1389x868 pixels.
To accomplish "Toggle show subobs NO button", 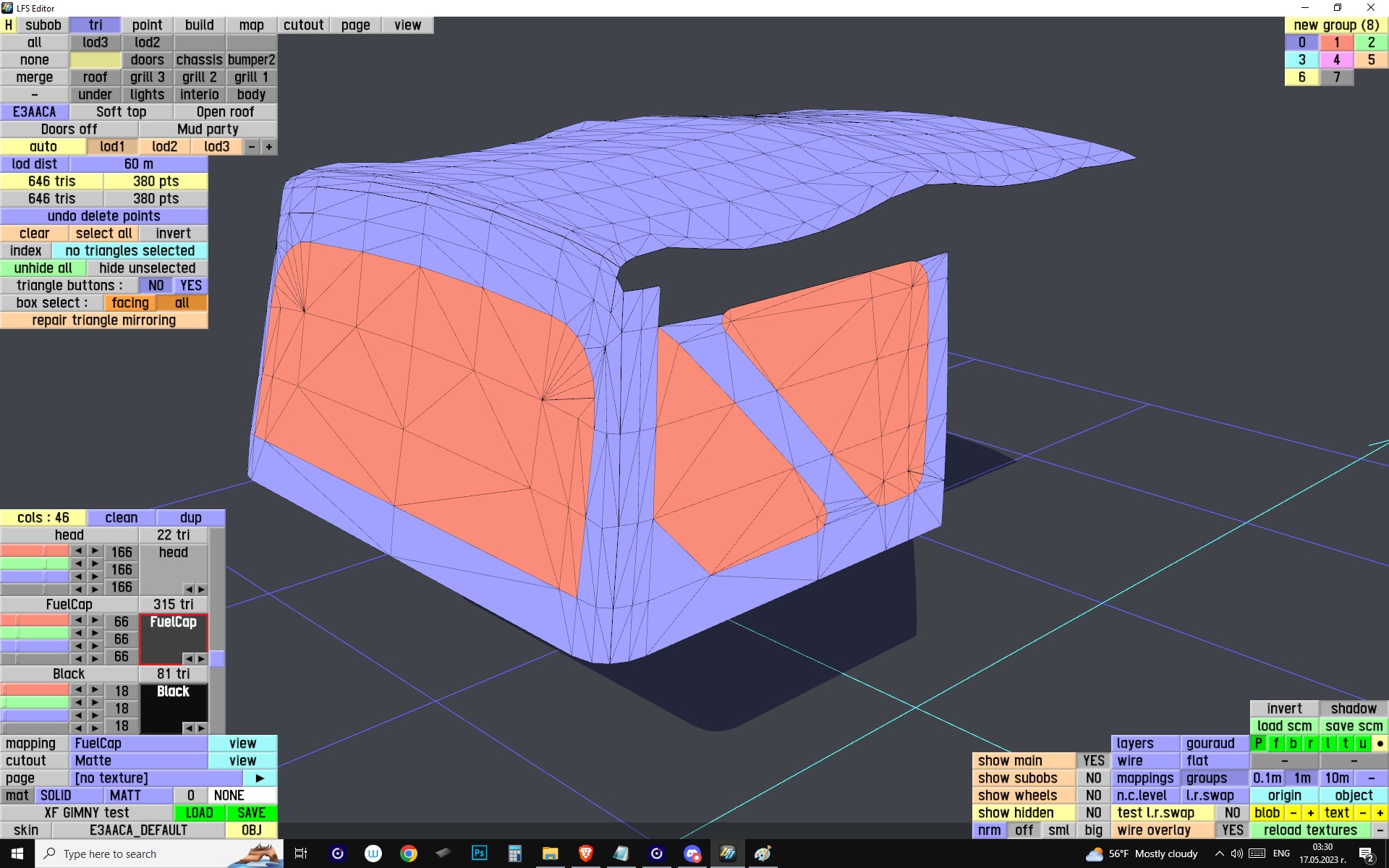I will click(x=1093, y=778).
